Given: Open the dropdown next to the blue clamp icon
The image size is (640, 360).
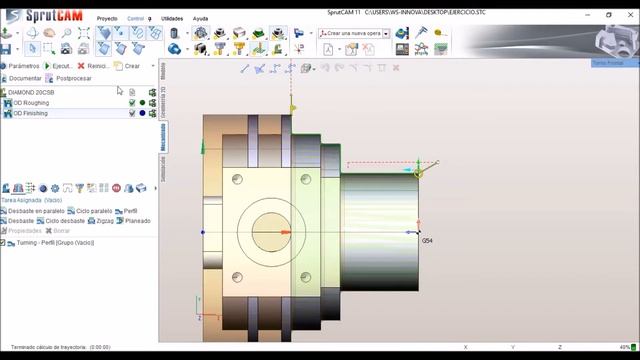Looking at the screenshot, I should [311, 33].
